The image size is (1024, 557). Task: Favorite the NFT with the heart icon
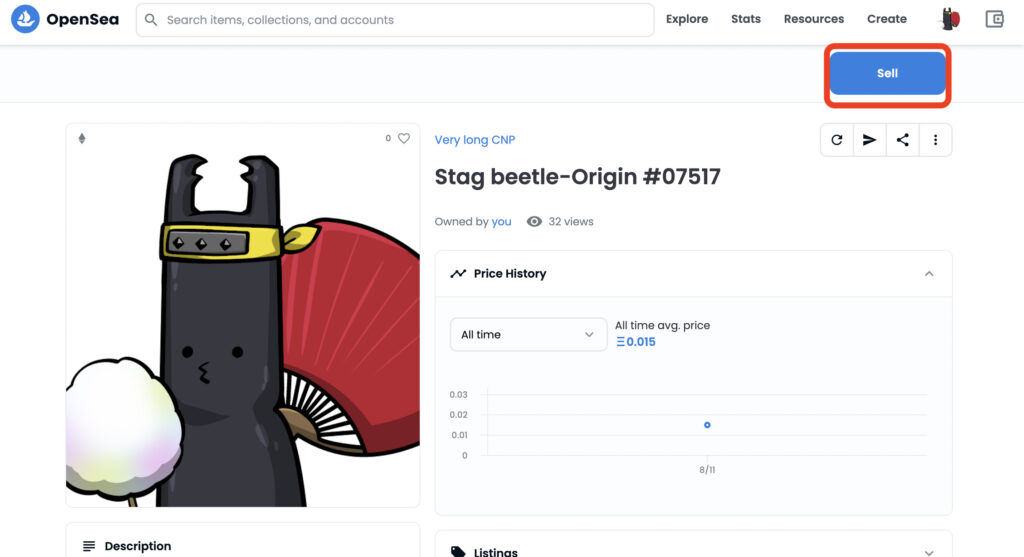[404, 139]
